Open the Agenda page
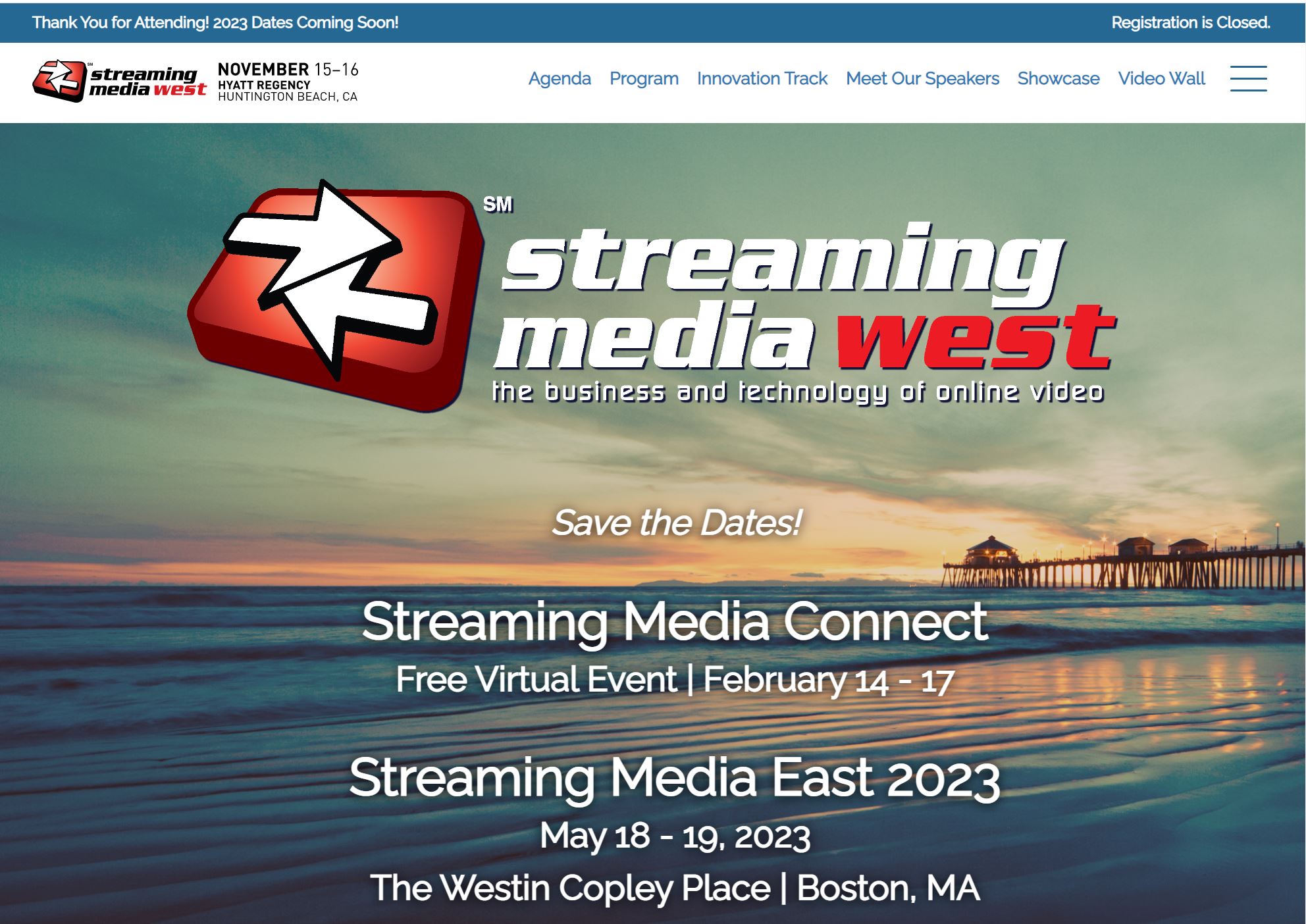 559,79
